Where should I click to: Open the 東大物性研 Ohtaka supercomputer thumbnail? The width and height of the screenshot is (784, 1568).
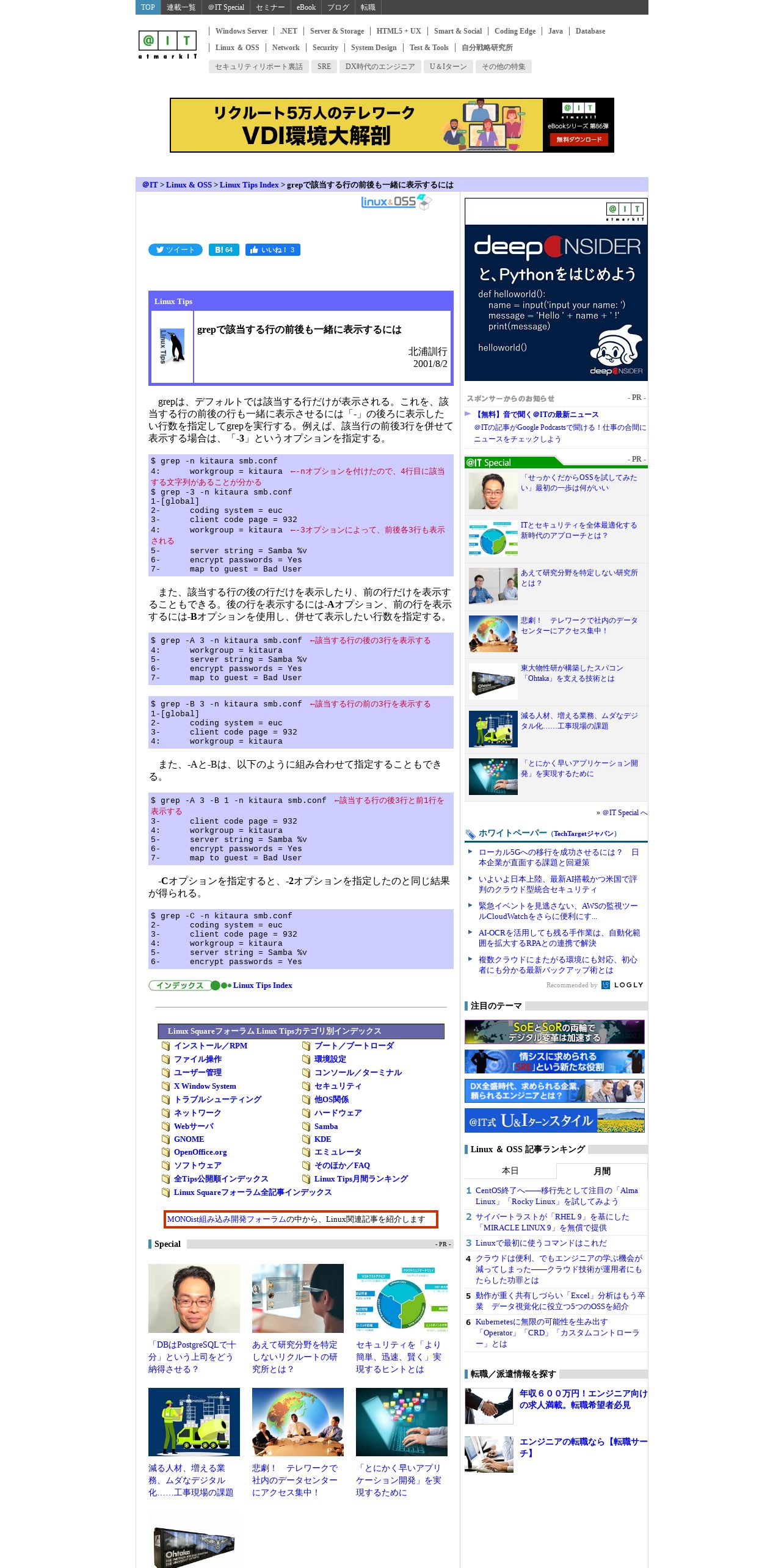click(x=493, y=681)
